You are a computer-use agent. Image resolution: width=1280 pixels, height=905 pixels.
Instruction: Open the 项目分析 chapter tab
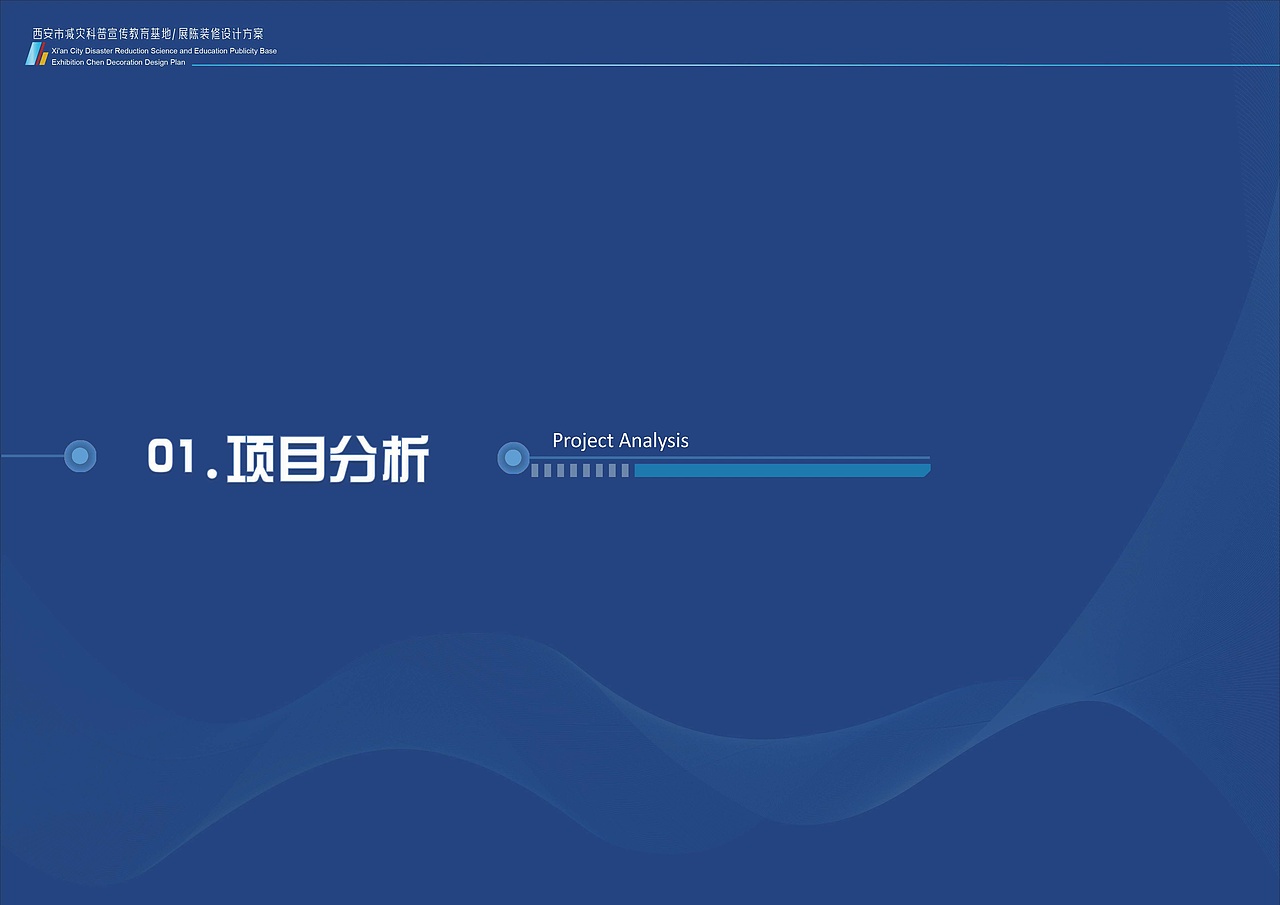click(x=330, y=458)
